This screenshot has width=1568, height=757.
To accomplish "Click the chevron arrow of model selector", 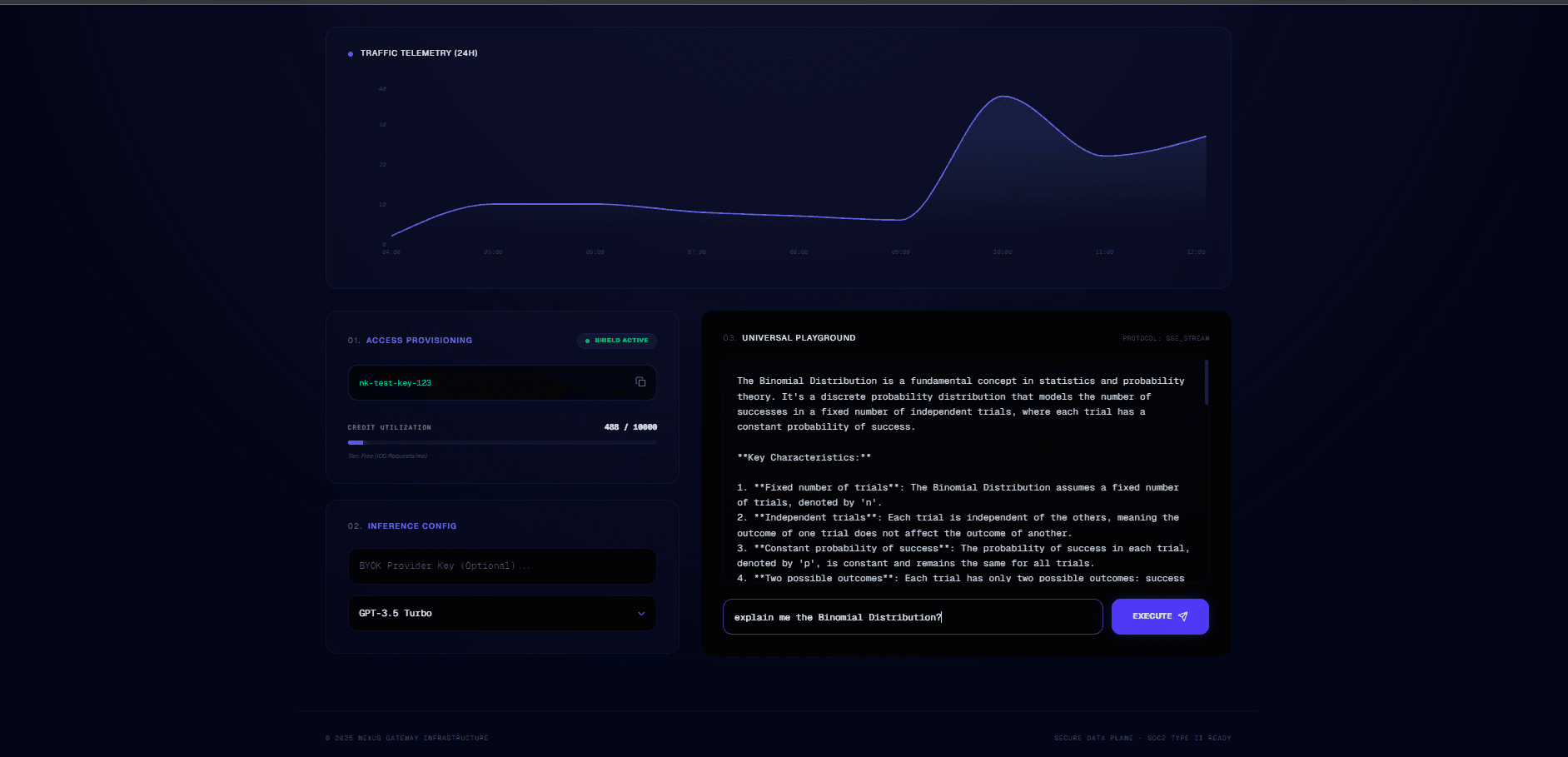I will [641, 614].
